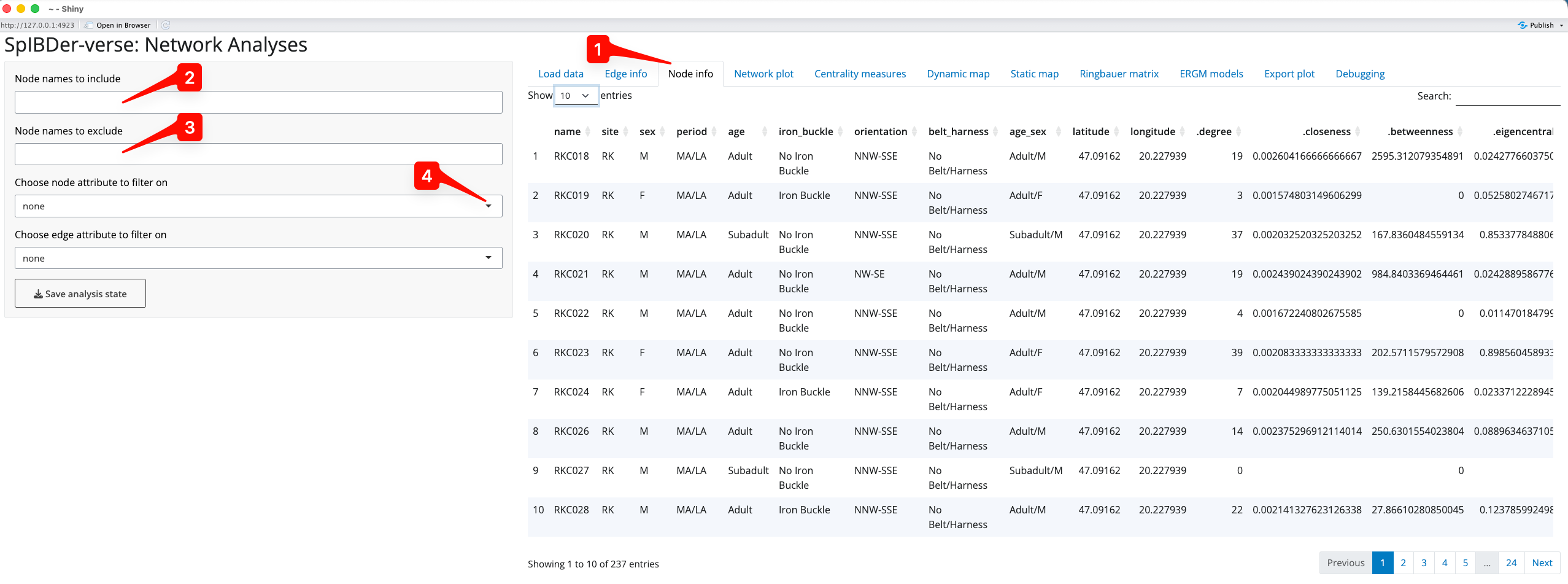Image resolution: width=1568 pixels, height=584 pixels.
Task: Jump to page 24 of table
Action: 1511,563
